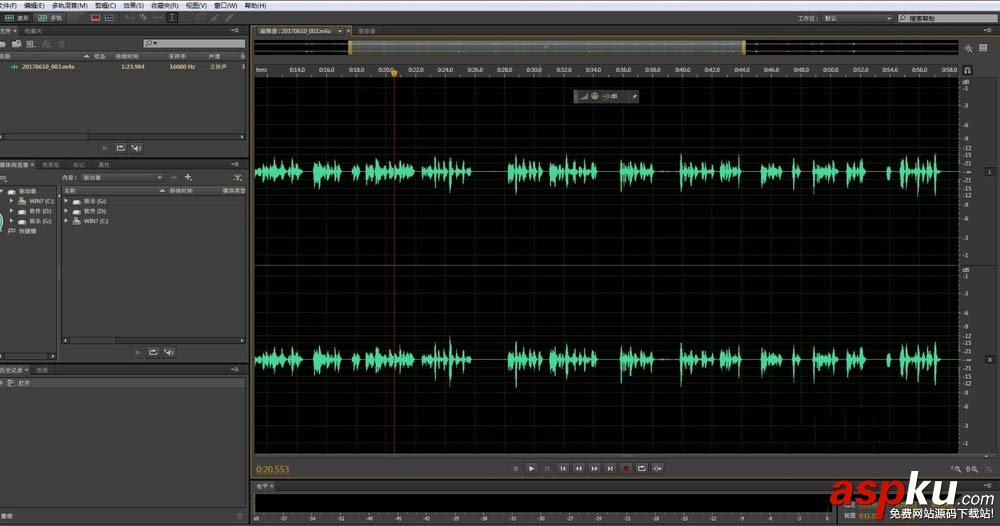Viewport: 1000px width, 526px height.
Task: Click HUD gain knob showing +0 dB
Action: tap(594, 96)
